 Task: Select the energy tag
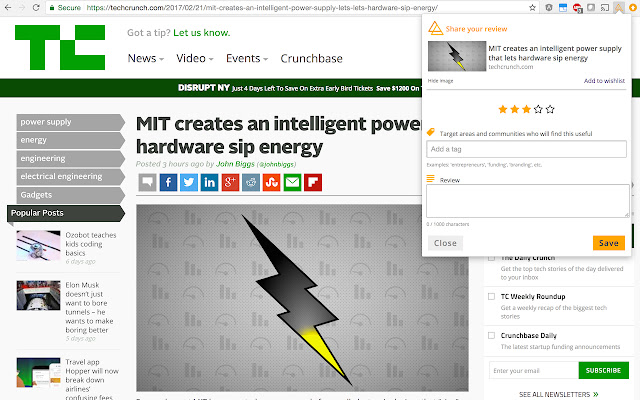[x=70, y=140]
